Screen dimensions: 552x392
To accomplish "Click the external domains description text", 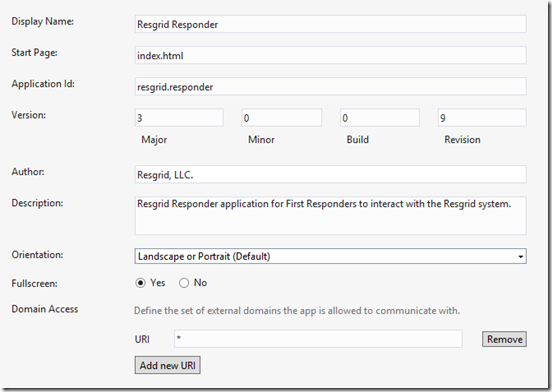I will point(297,311).
